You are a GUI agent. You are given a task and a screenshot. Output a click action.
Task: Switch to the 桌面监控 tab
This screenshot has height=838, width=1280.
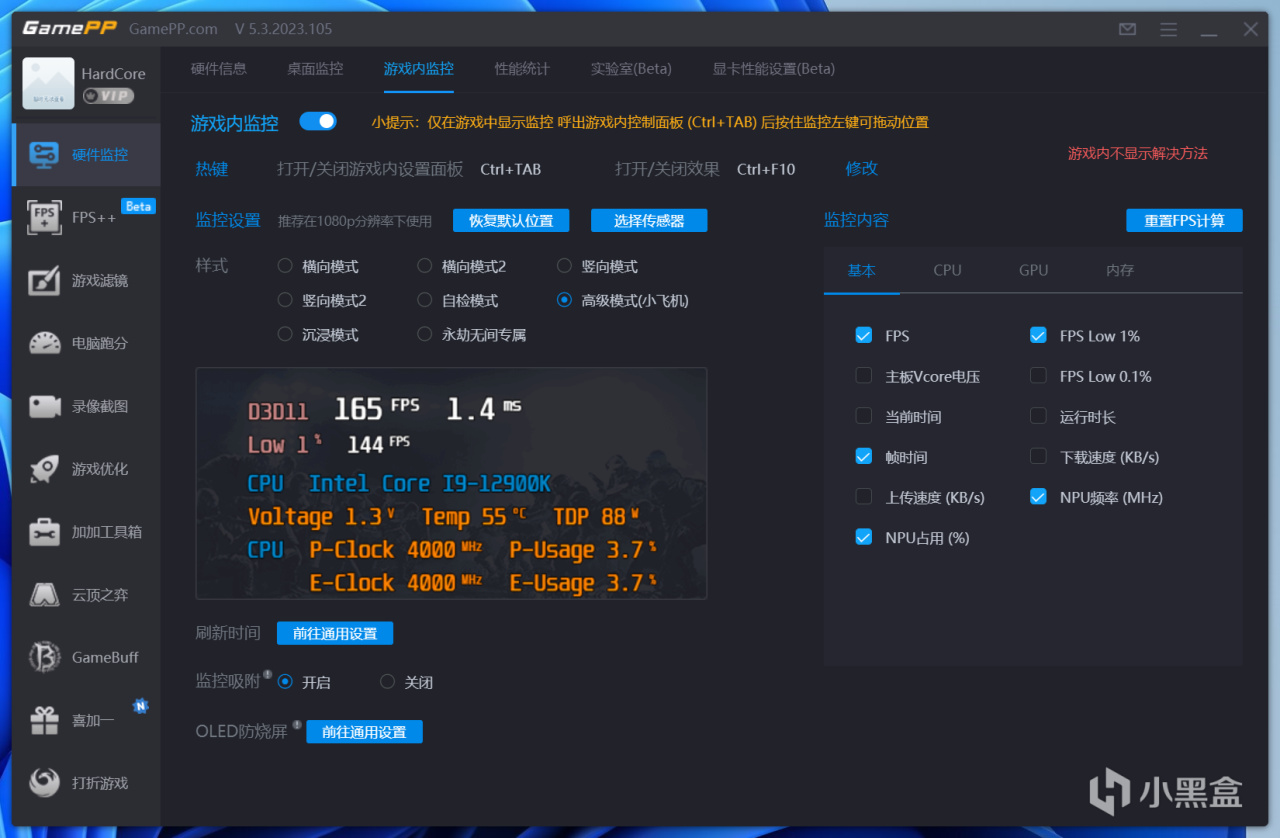tap(315, 69)
